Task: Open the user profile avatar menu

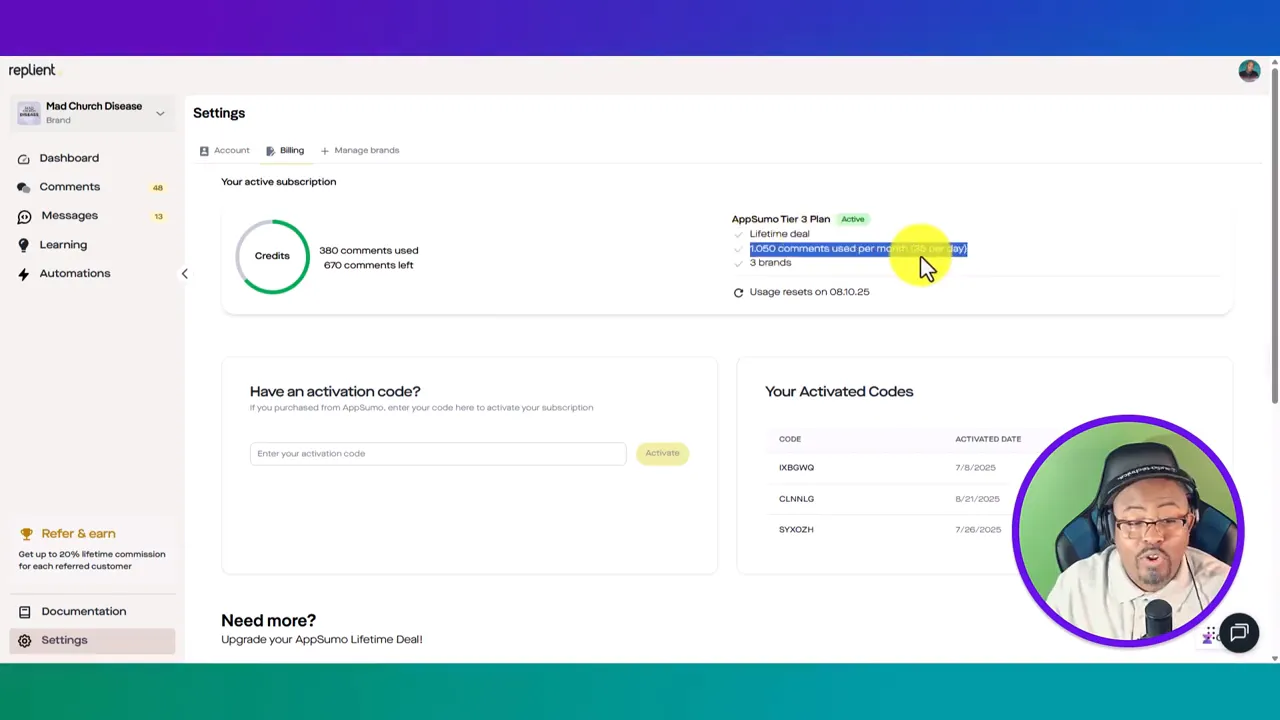Action: (x=1249, y=70)
